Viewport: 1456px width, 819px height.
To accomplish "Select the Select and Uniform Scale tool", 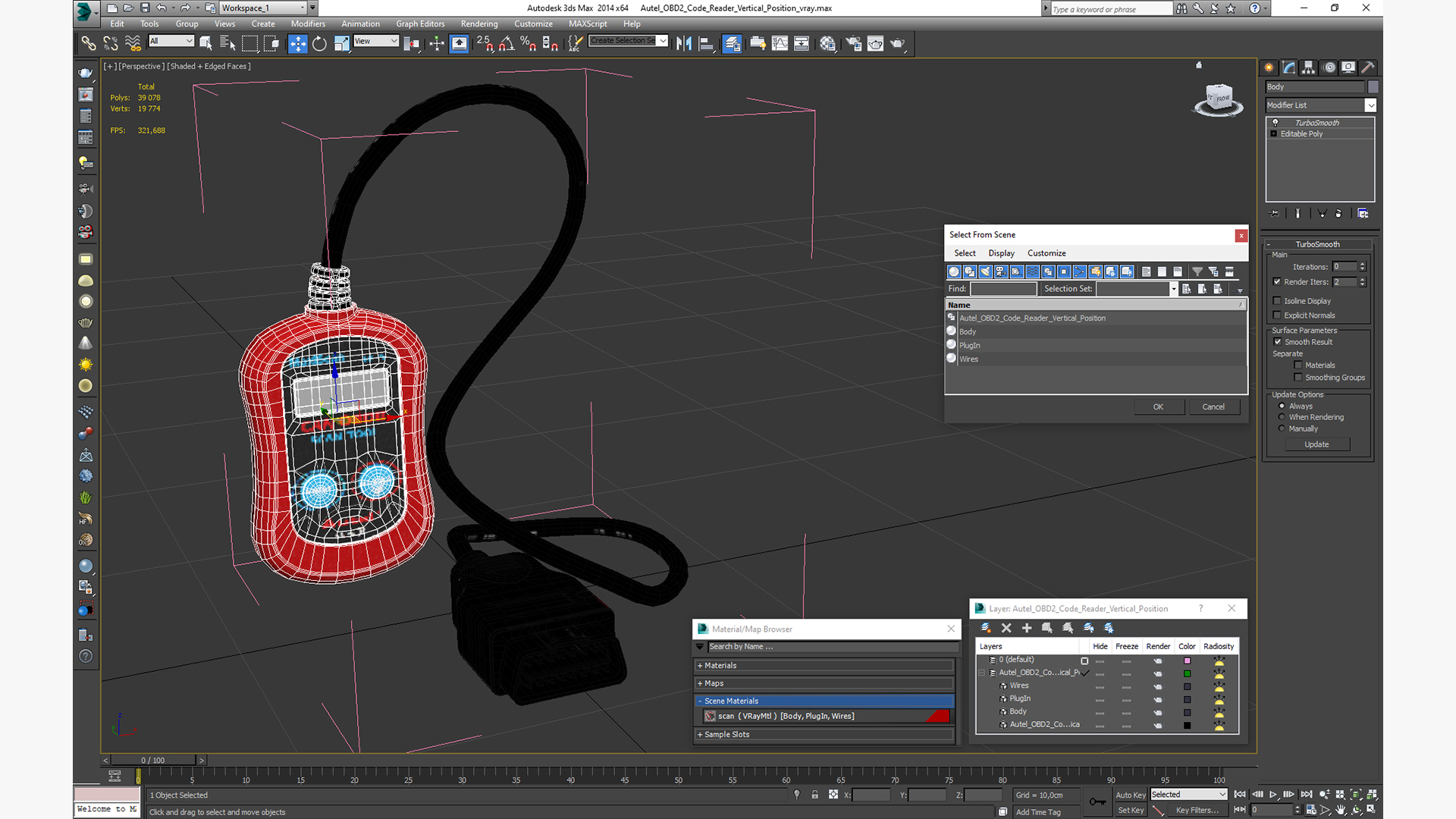I will [x=341, y=44].
